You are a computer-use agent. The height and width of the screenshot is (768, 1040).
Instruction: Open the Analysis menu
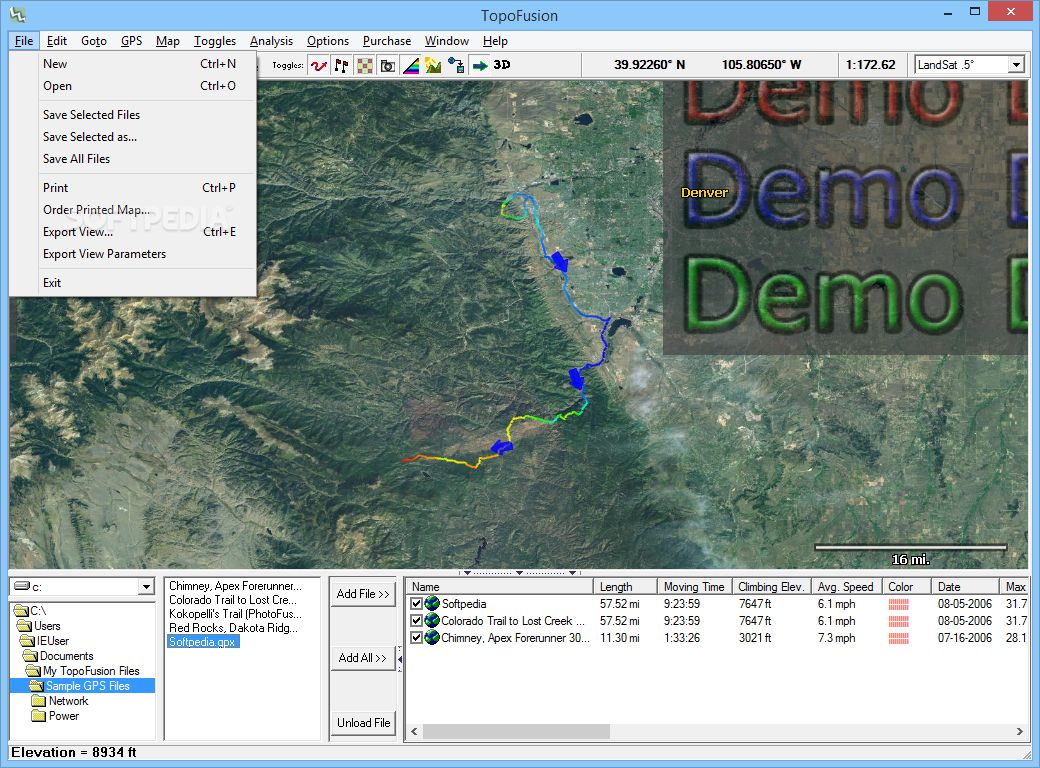pos(271,41)
